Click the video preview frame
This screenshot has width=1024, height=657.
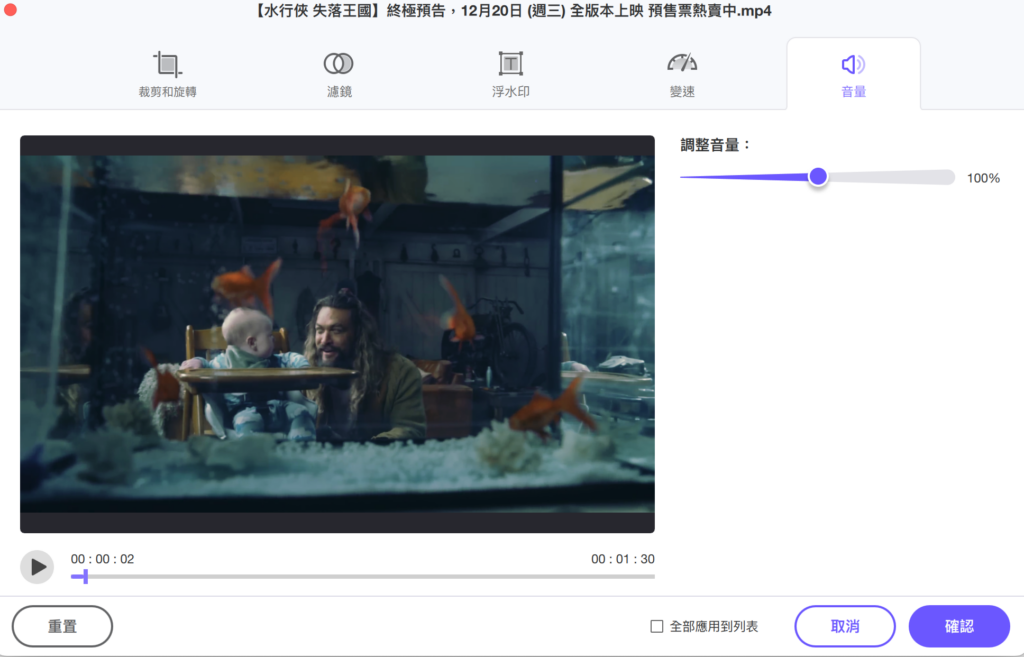tap(337, 334)
